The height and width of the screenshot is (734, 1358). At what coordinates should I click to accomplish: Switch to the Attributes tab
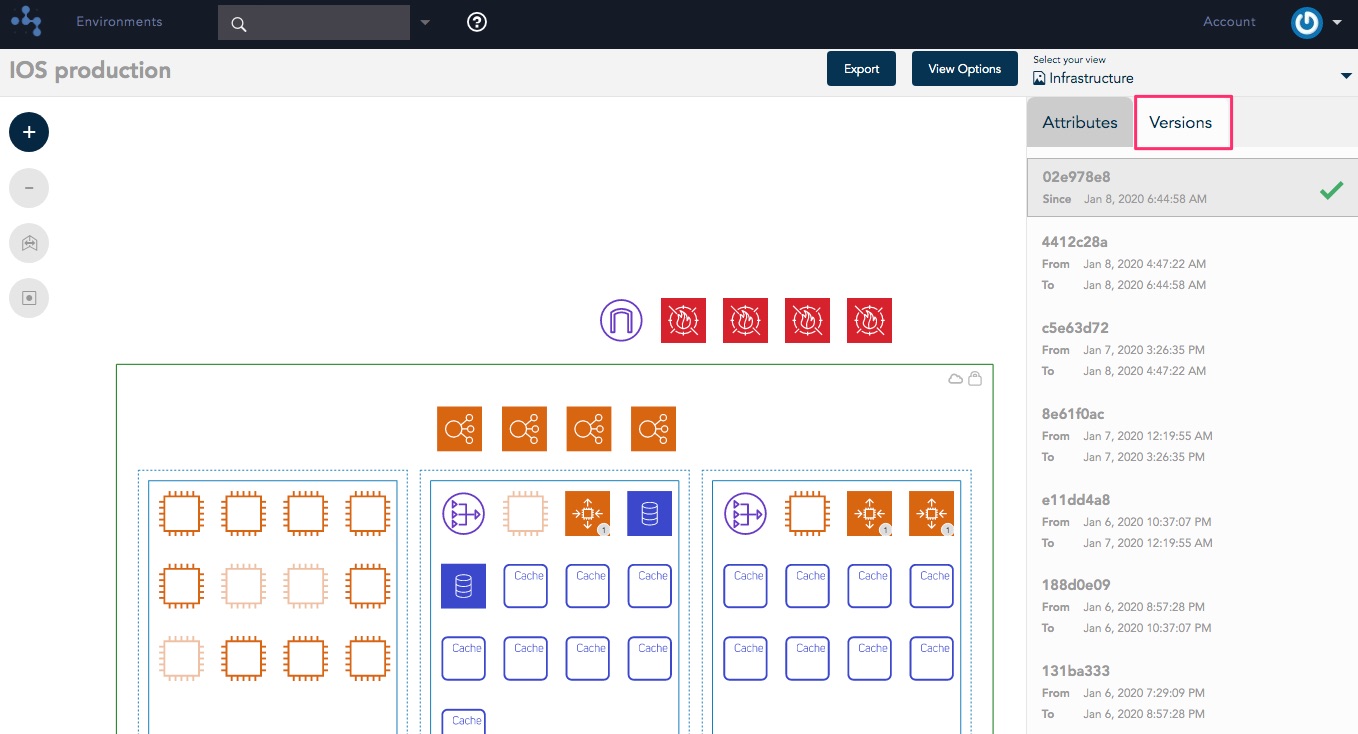pyautogui.click(x=1080, y=123)
